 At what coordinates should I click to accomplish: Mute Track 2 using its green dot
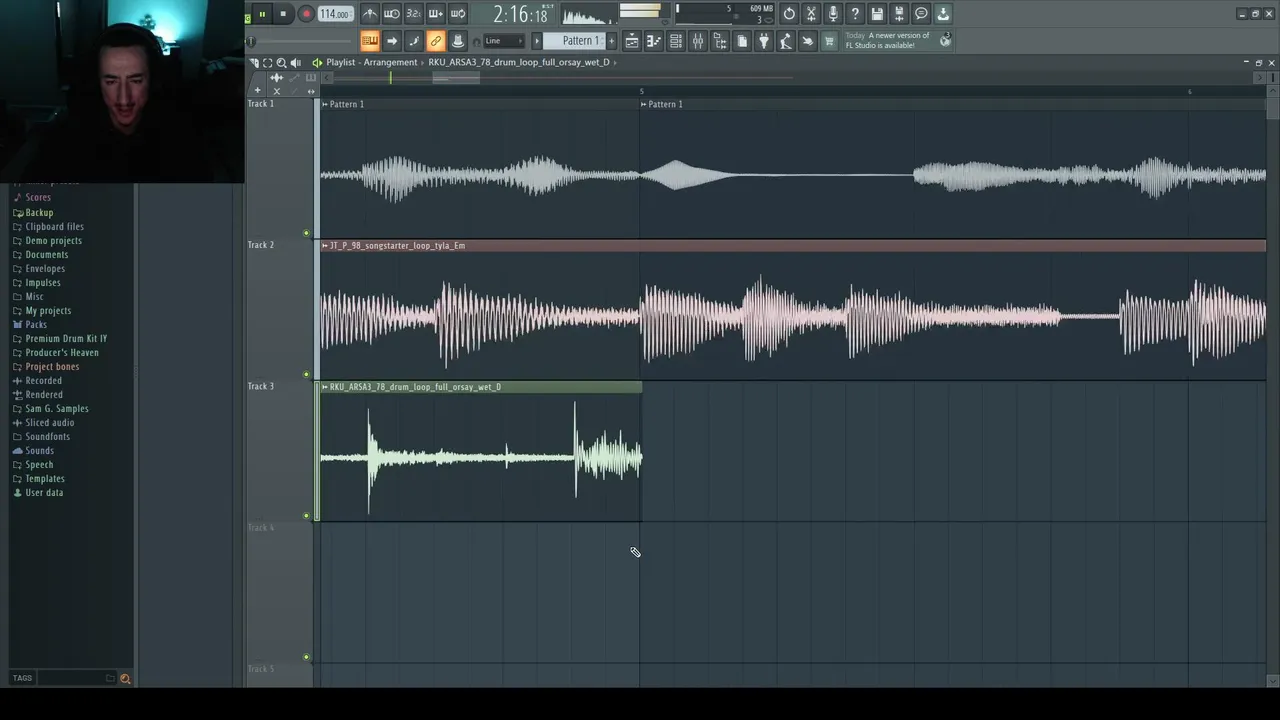pos(307,374)
